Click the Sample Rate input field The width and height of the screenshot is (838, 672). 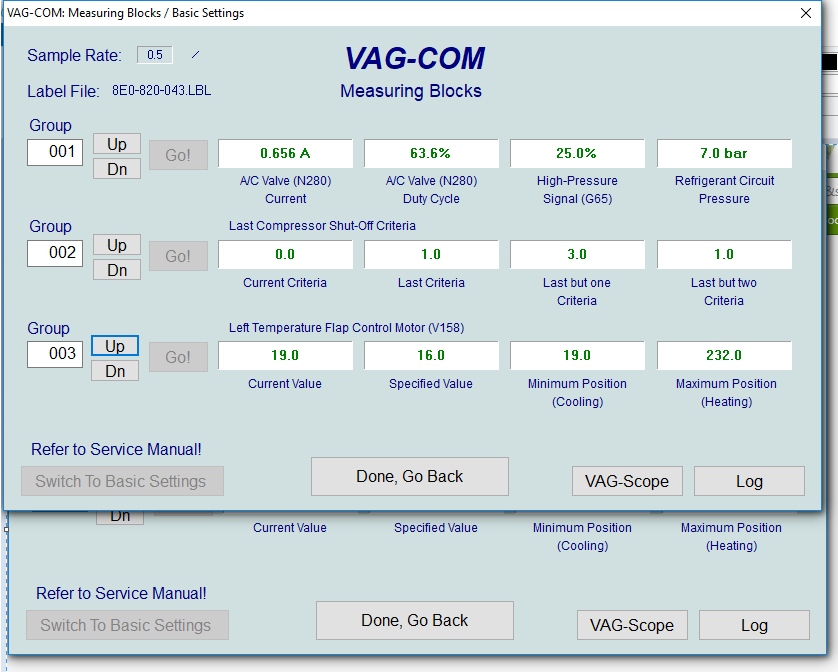click(x=155, y=55)
